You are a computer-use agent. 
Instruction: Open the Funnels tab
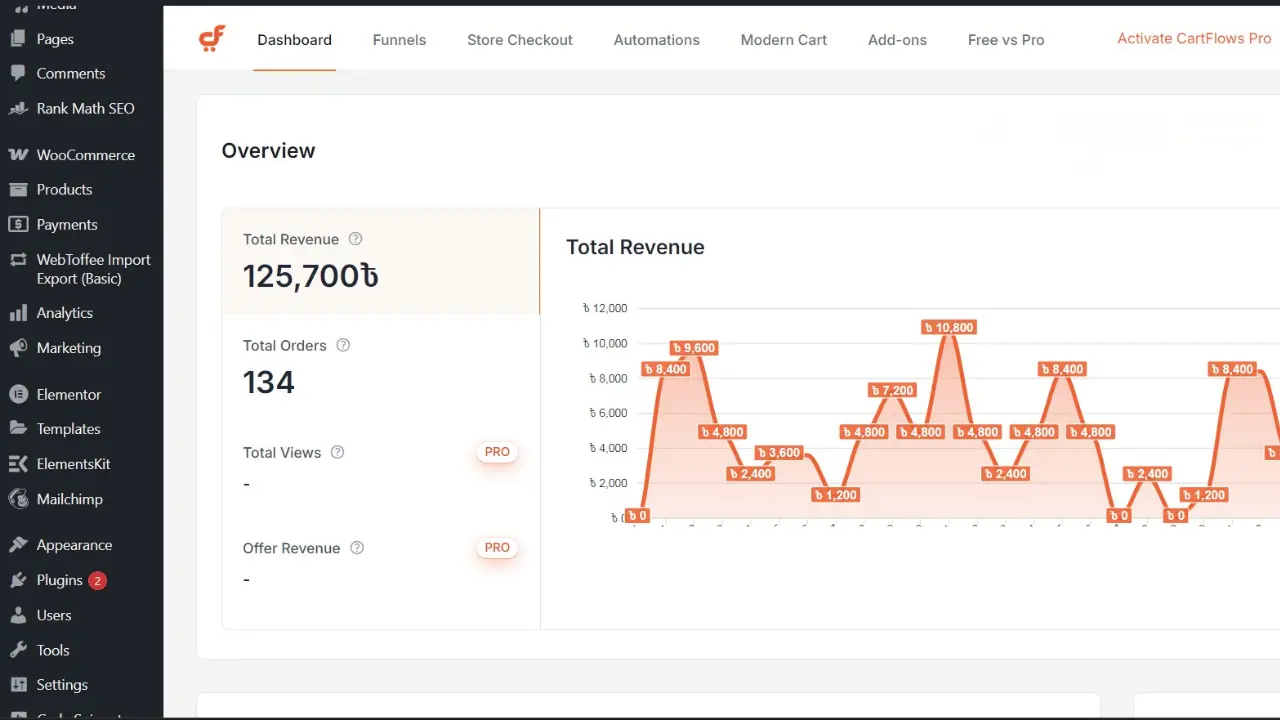[x=399, y=40]
